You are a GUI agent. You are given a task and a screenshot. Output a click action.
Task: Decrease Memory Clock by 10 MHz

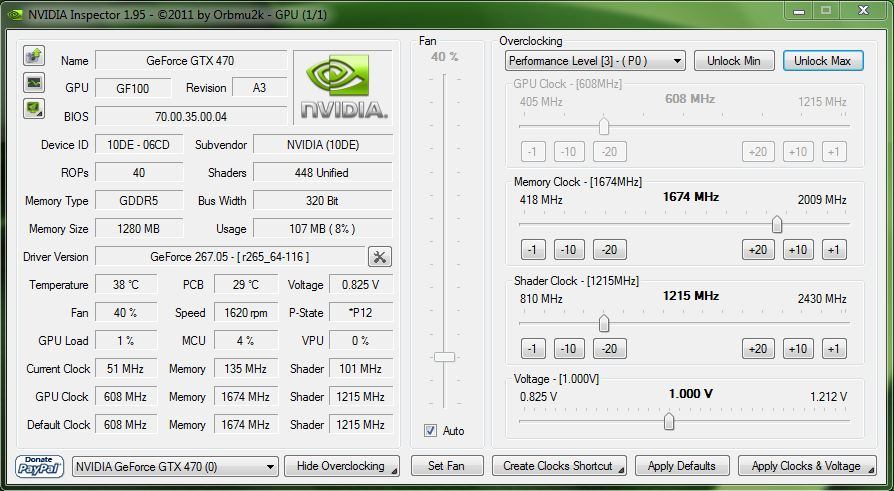click(x=569, y=250)
